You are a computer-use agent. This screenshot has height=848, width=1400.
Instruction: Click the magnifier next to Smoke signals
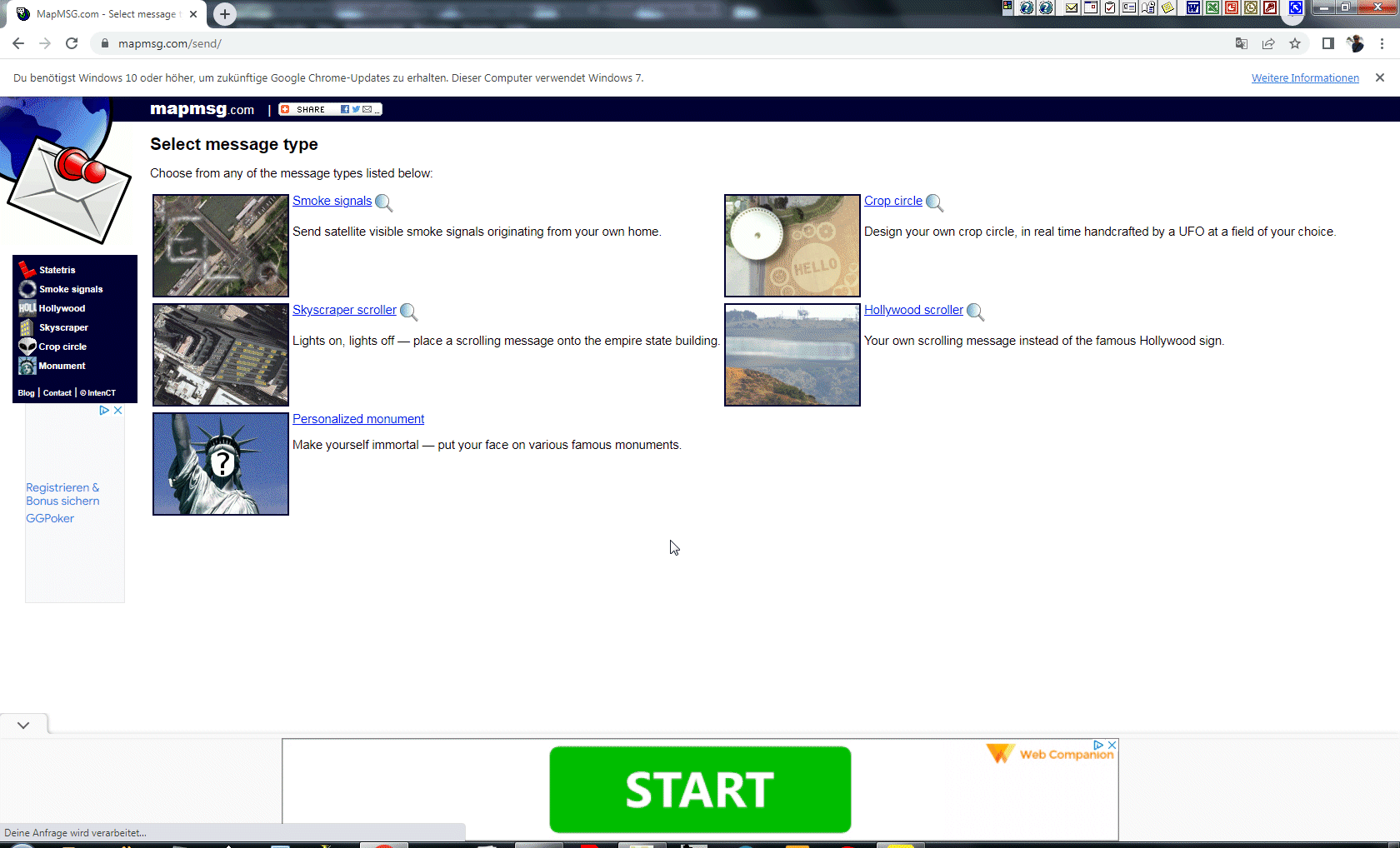[383, 202]
